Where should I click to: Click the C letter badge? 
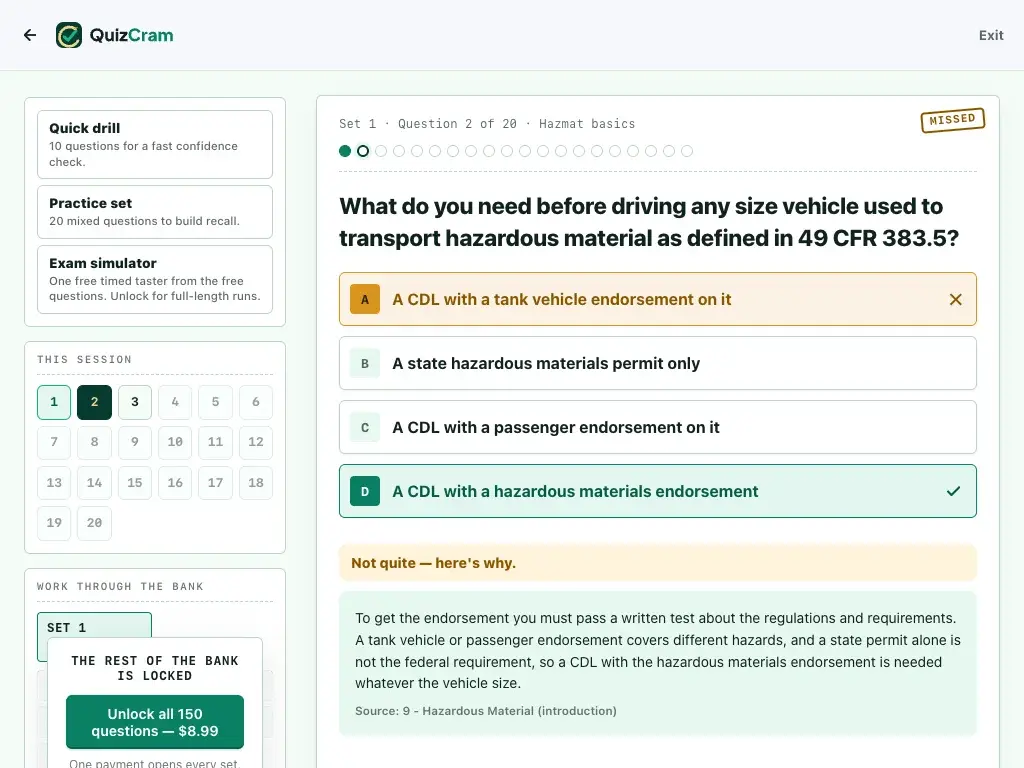coord(365,428)
